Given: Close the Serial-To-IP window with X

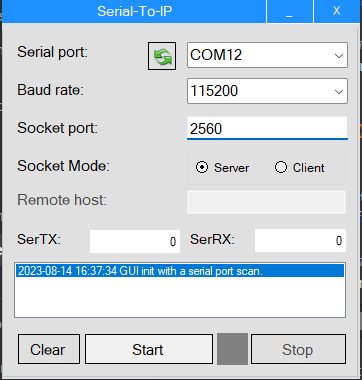Looking at the screenshot, I should pyautogui.click(x=337, y=11).
